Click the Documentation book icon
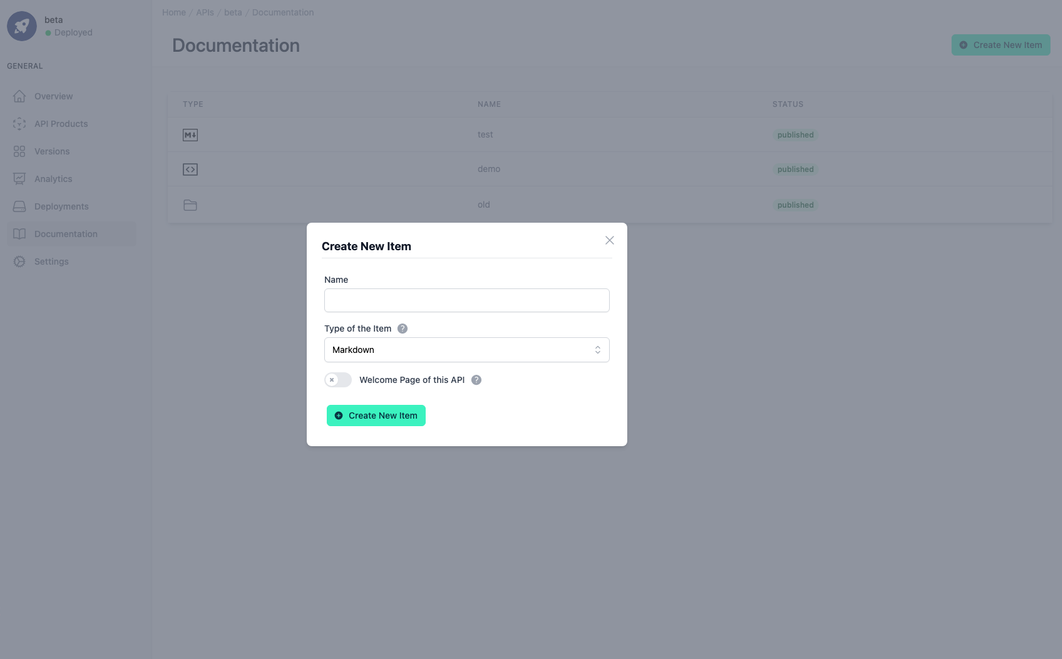Viewport: 1062px width, 659px height. tap(18, 233)
